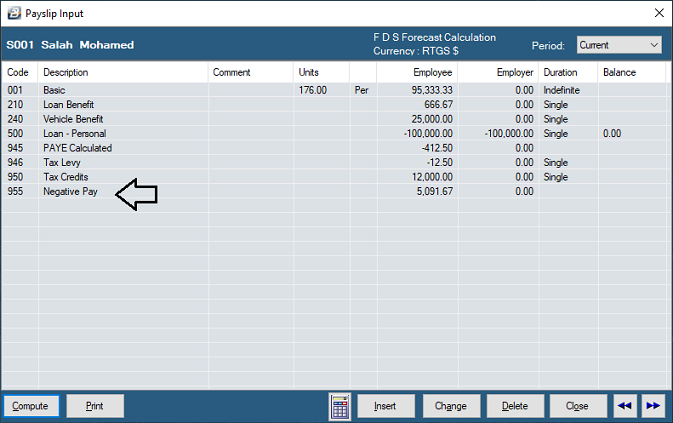Close the Payslip Input window with X
The height and width of the screenshot is (423, 673).
pos(659,13)
